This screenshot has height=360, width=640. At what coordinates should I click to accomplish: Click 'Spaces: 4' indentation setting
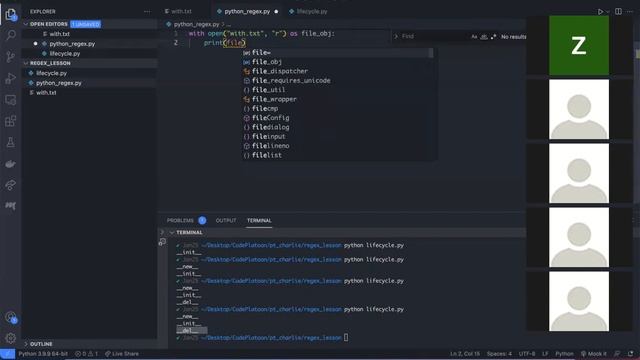coord(499,354)
